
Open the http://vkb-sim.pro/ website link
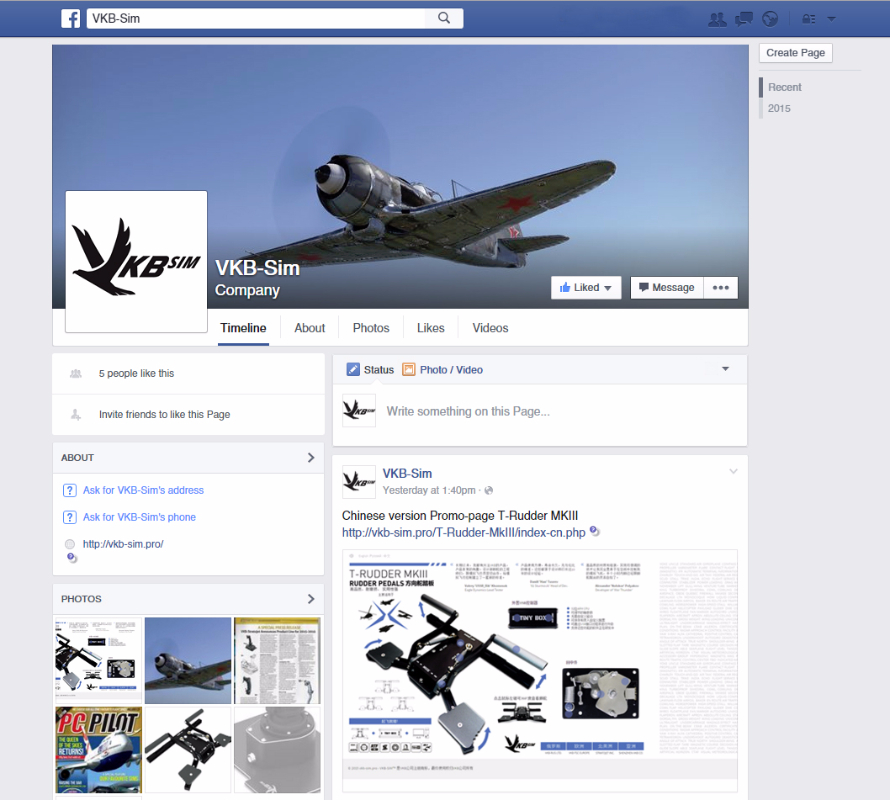point(123,544)
